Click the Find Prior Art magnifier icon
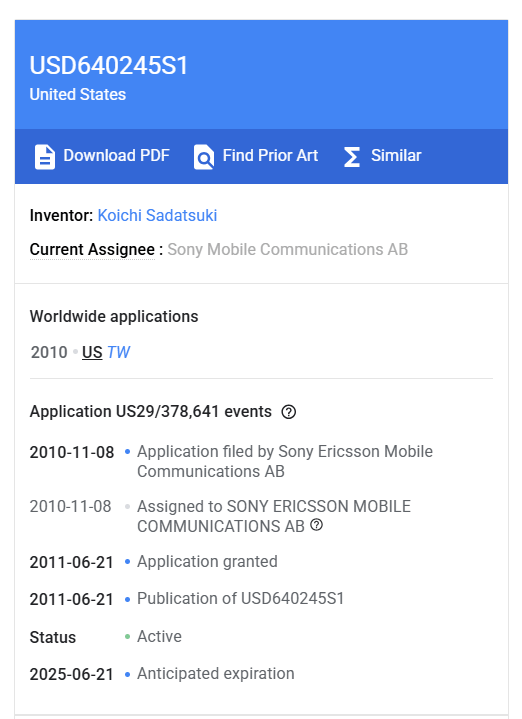 (204, 157)
